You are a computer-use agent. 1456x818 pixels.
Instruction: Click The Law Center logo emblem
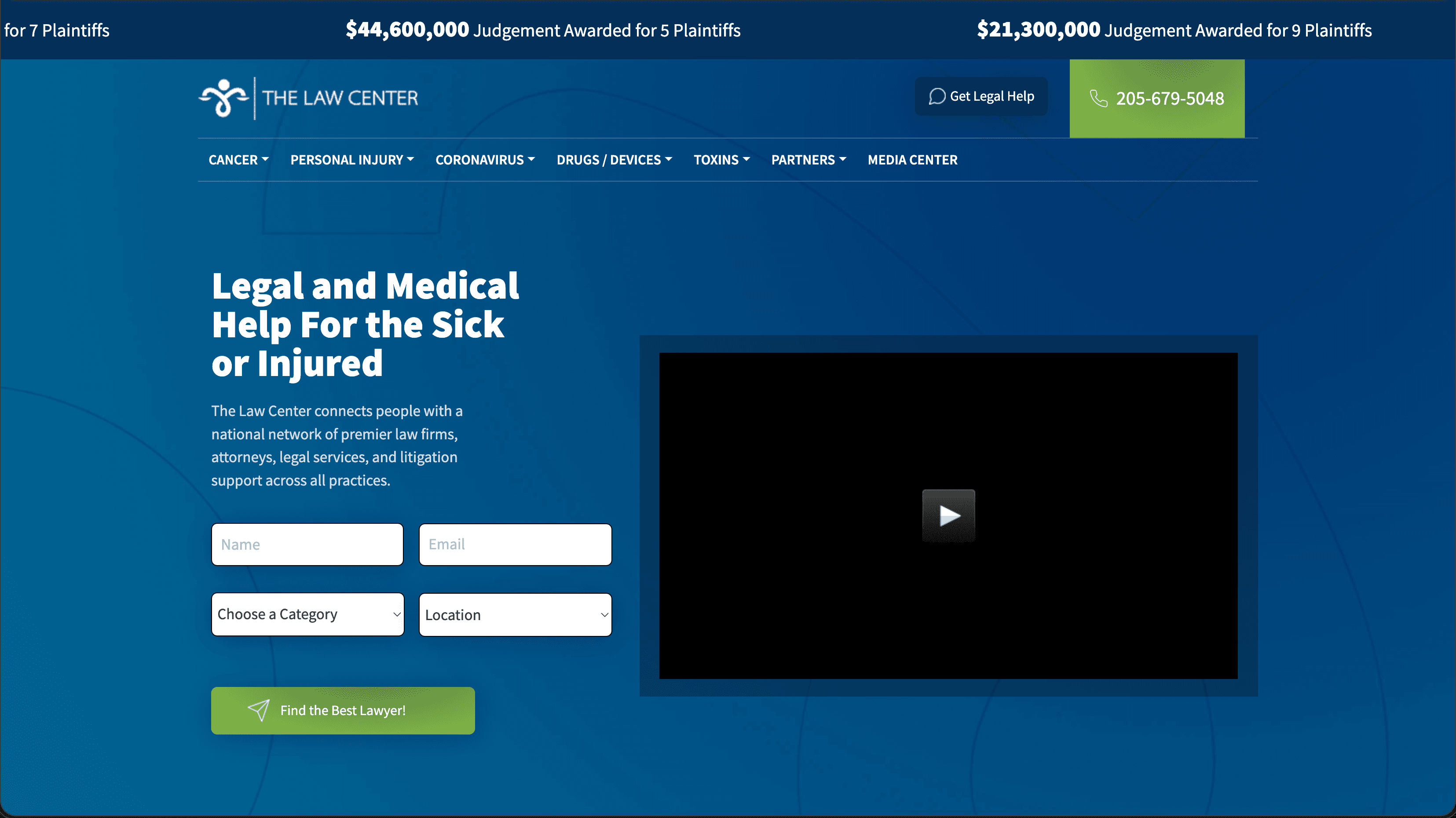(x=224, y=99)
